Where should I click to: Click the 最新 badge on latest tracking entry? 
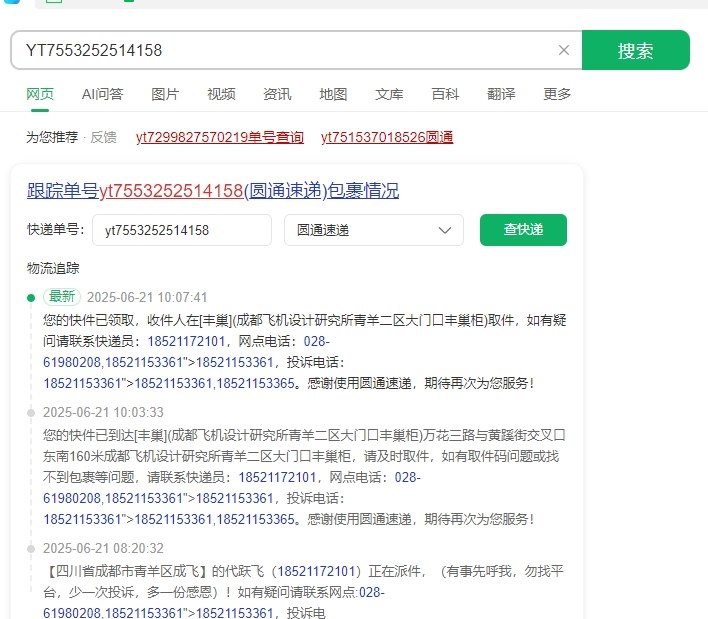tap(62, 297)
